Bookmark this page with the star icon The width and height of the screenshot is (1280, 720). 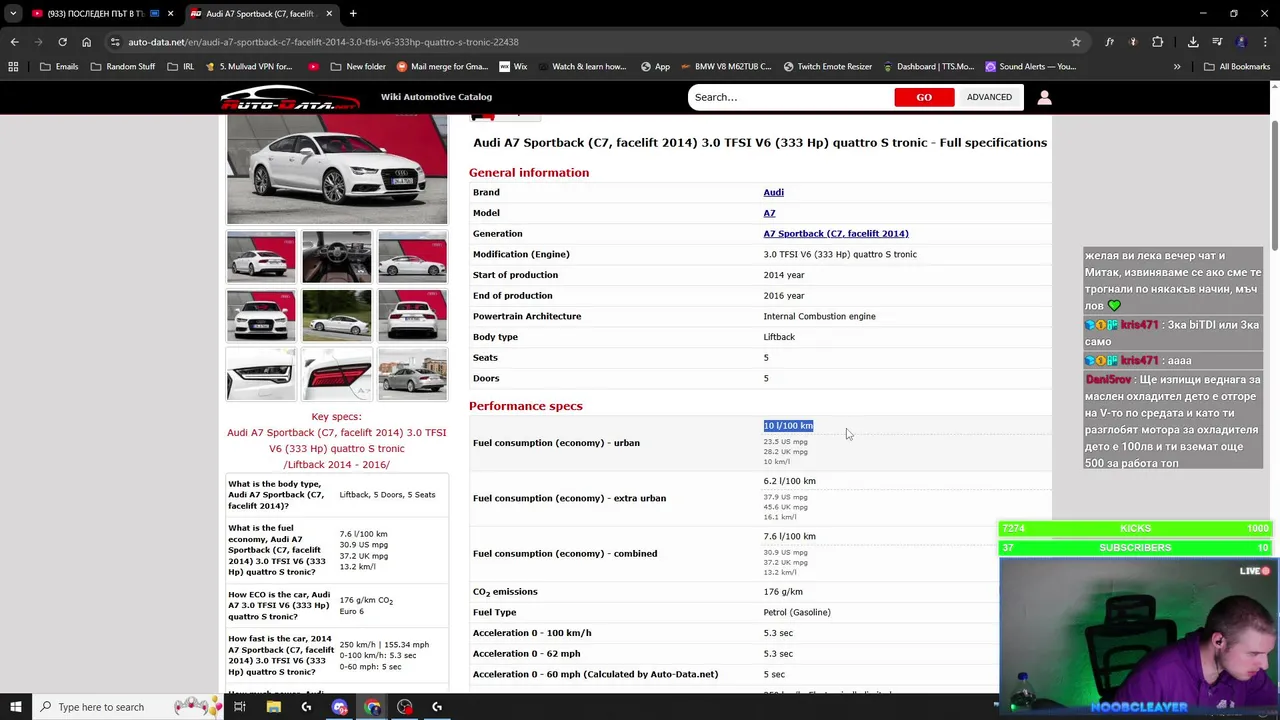point(1076,42)
